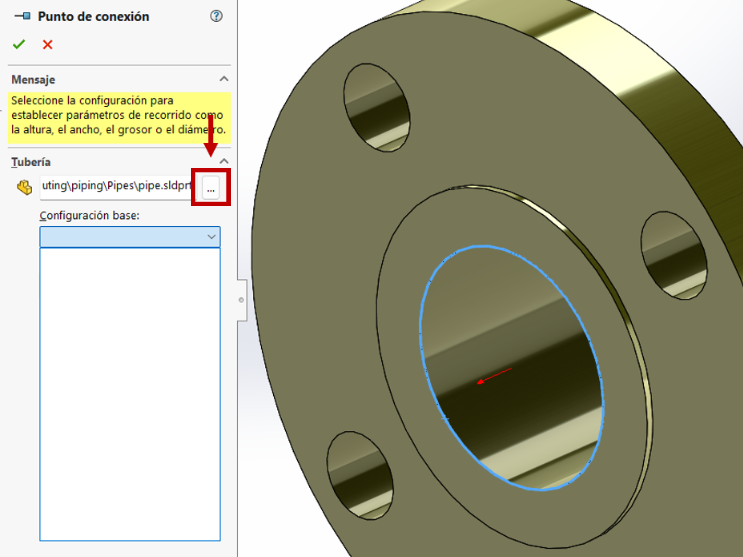
Task: Click the 'Configuración base:' label
Action: [90, 215]
